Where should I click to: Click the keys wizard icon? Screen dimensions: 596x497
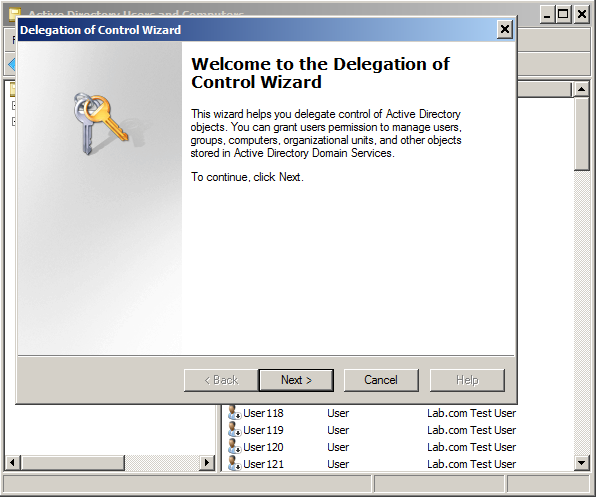[100, 123]
